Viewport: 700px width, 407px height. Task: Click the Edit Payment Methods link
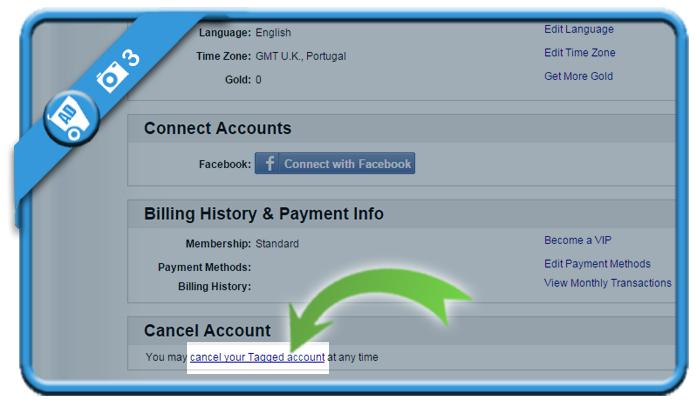597,264
